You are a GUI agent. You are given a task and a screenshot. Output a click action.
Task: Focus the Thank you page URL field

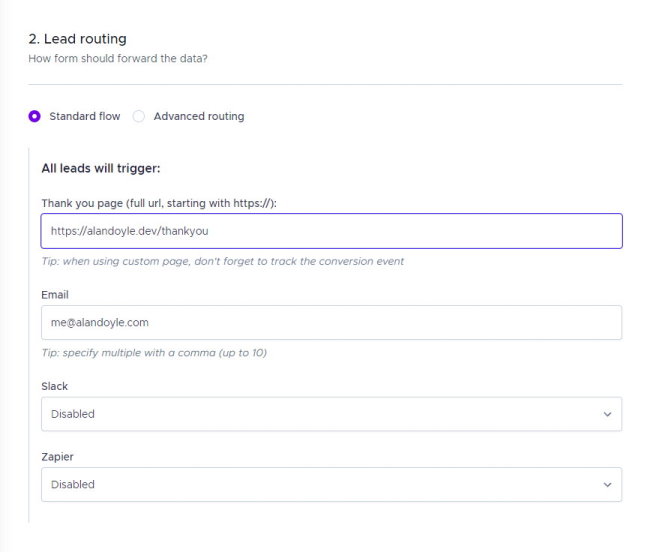click(332, 231)
